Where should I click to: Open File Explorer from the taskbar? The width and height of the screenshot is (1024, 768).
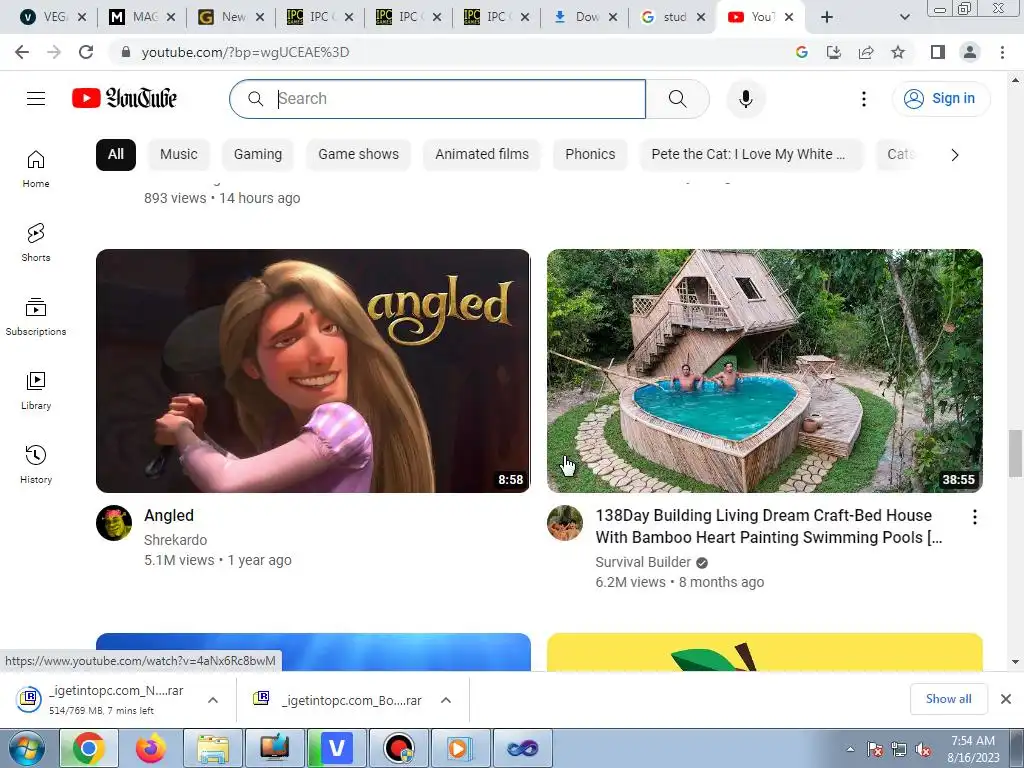click(213, 748)
